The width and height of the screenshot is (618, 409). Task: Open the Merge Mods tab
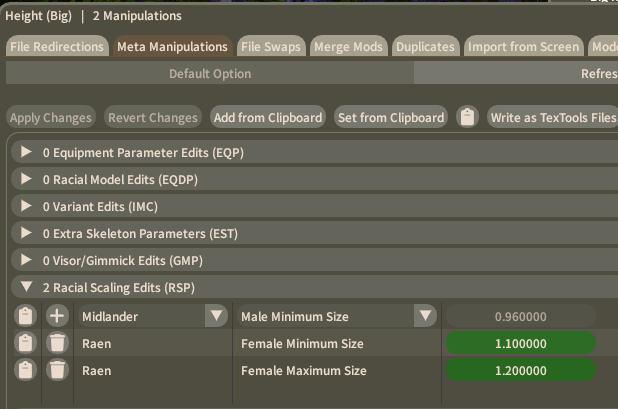coord(348,46)
